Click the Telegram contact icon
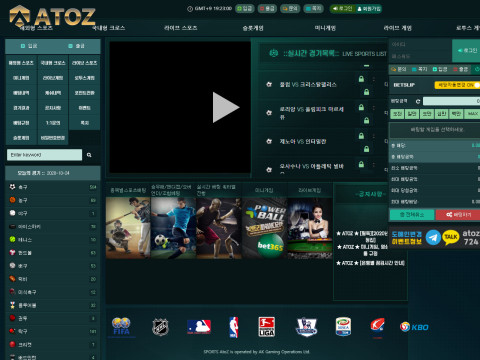 coord(433,238)
